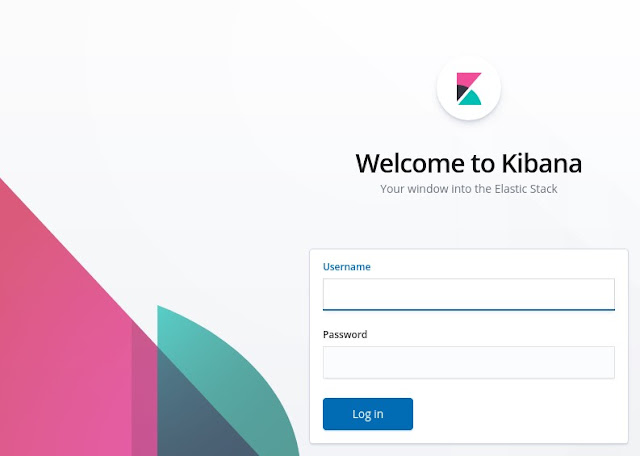The width and height of the screenshot is (640, 456).
Task: Focus the Password input field
Action: click(x=469, y=363)
